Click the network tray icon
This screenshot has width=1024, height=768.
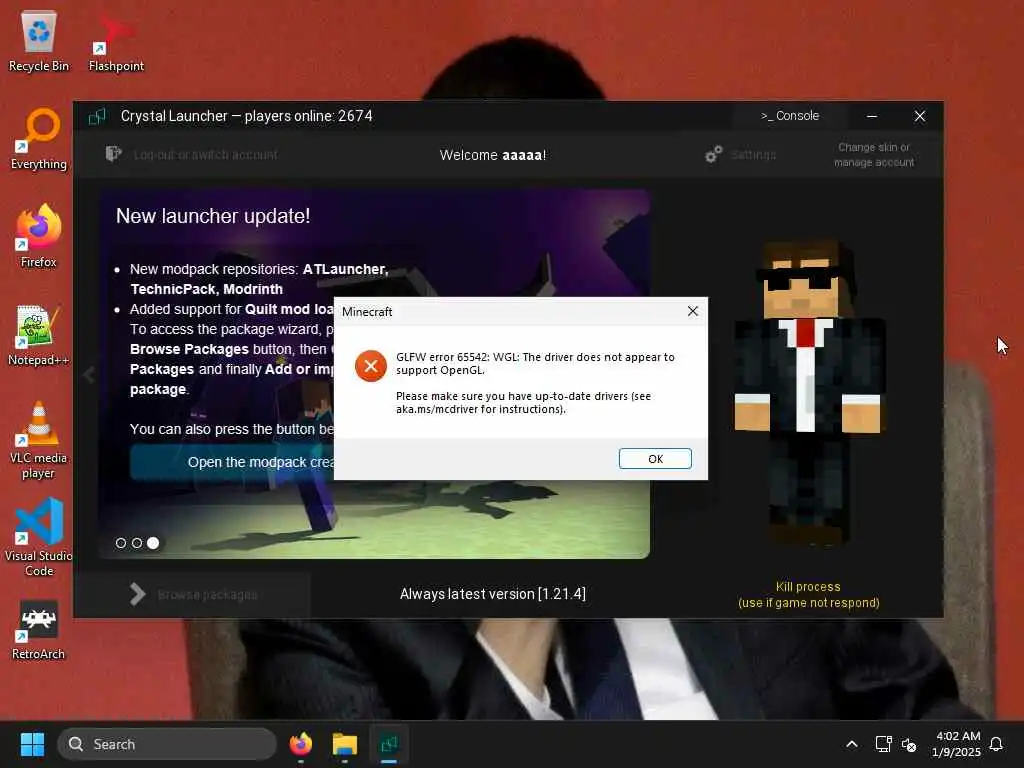tap(883, 744)
